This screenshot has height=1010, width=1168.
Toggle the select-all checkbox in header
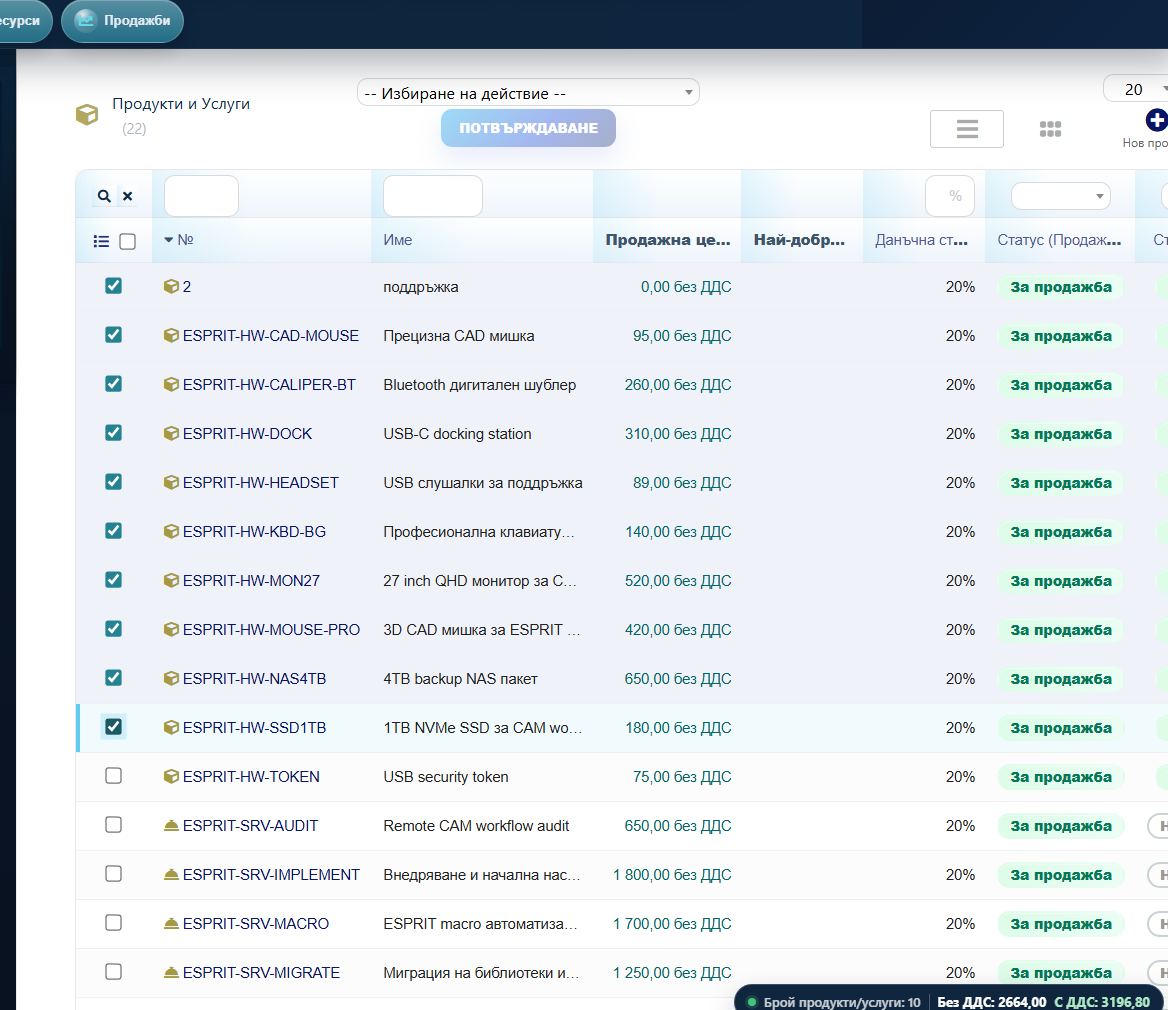(127, 241)
